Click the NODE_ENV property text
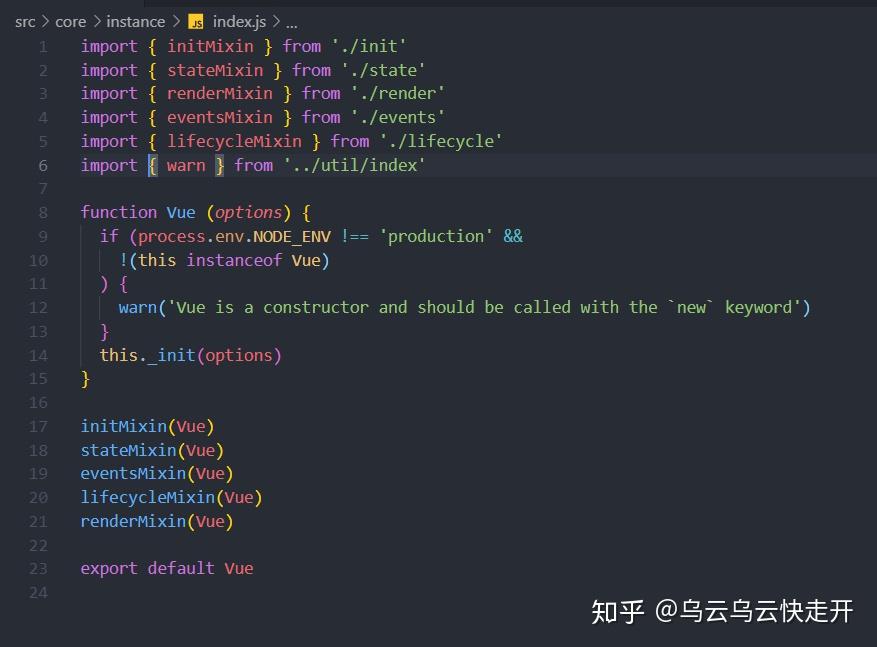Viewport: 877px width, 647px height. 292,237
